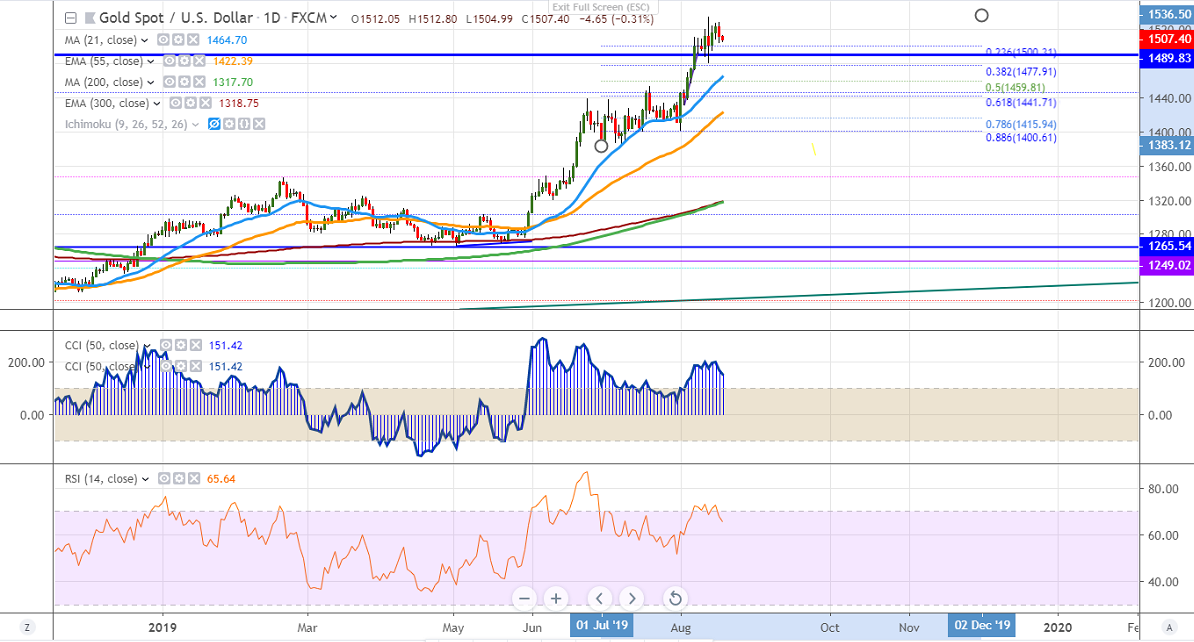Screen dimensions: 1194x642
Task: Zoom out the chart with minus button
Action: coord(525,598)
